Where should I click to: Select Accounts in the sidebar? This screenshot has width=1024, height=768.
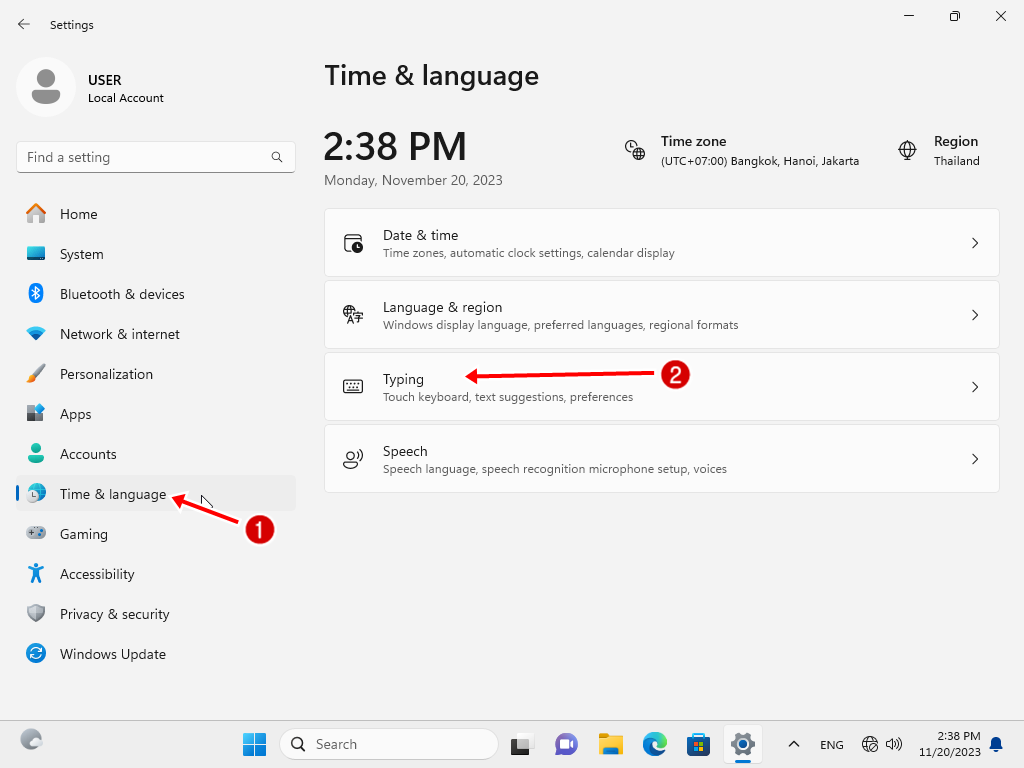coord(88,454)
